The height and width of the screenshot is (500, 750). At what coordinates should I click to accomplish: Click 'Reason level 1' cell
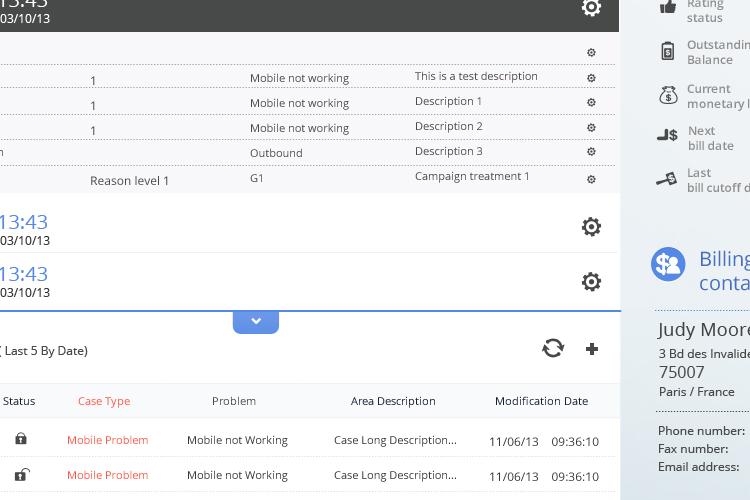(x=129, y=181)
